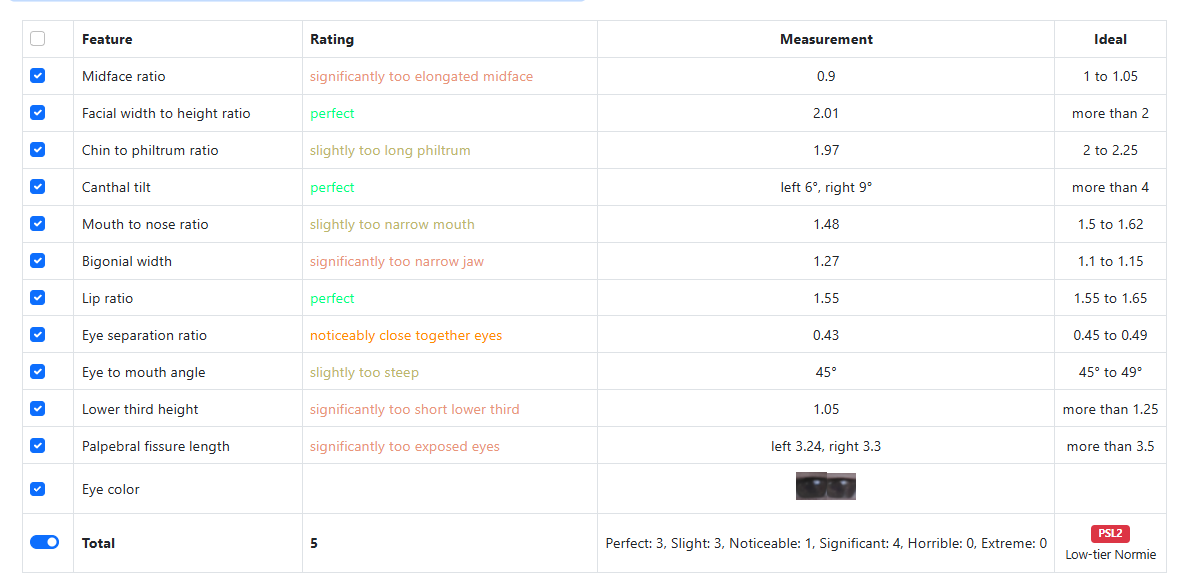Screen dimensions: 1183x582
Task: Uncheck the Midface ratio checkbox
Action: tap(37, 76)
